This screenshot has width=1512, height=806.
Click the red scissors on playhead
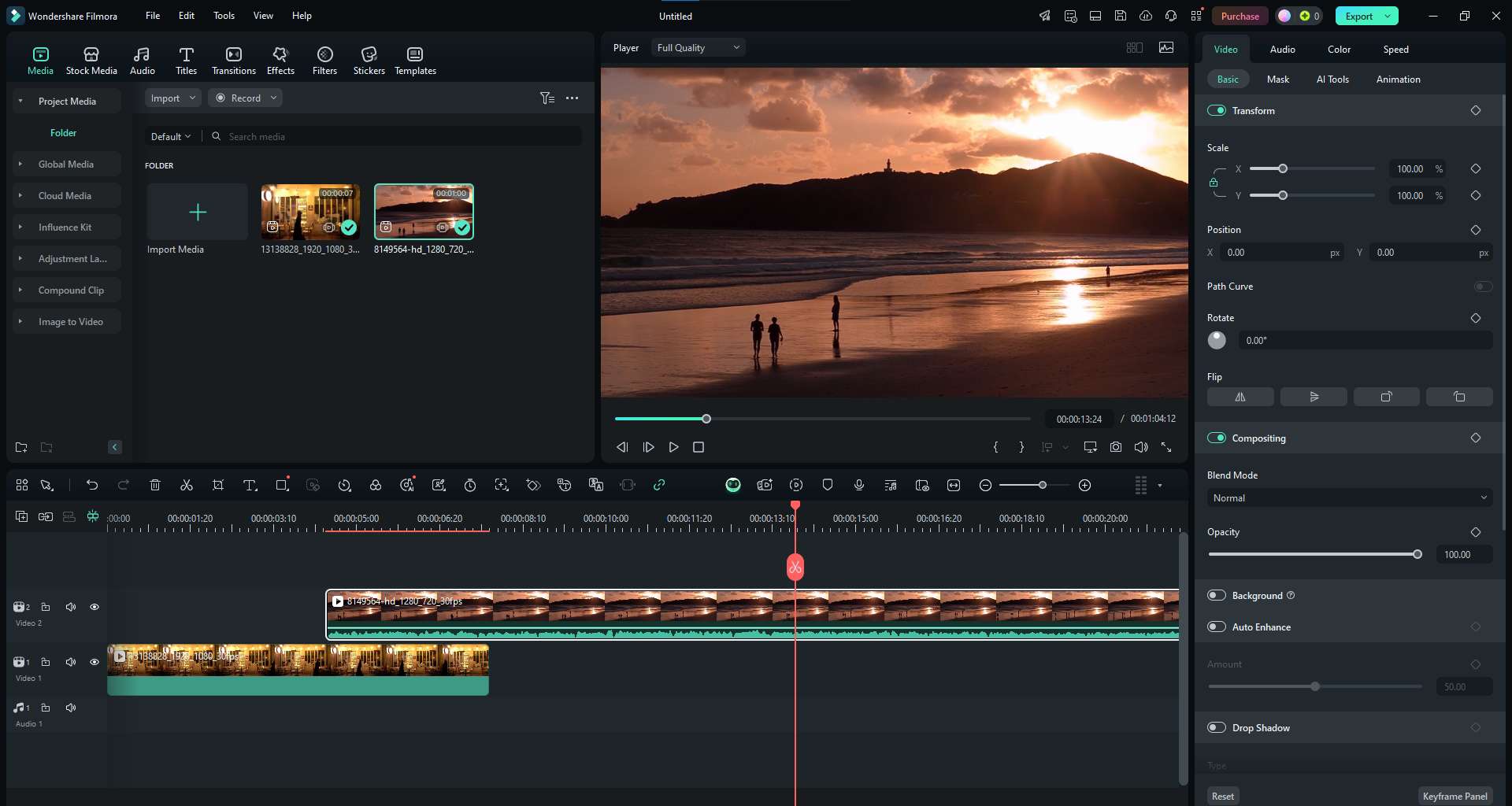795,567
